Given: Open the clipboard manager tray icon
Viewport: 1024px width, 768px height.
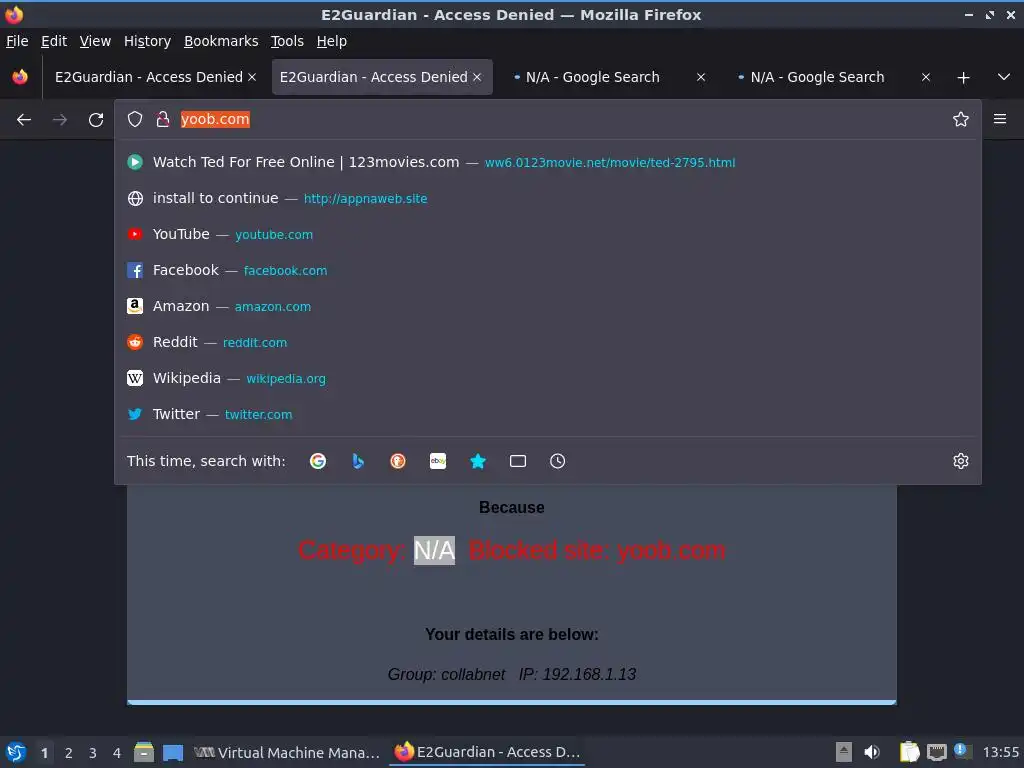Looking at the screenshot, I should click(909, 752).
